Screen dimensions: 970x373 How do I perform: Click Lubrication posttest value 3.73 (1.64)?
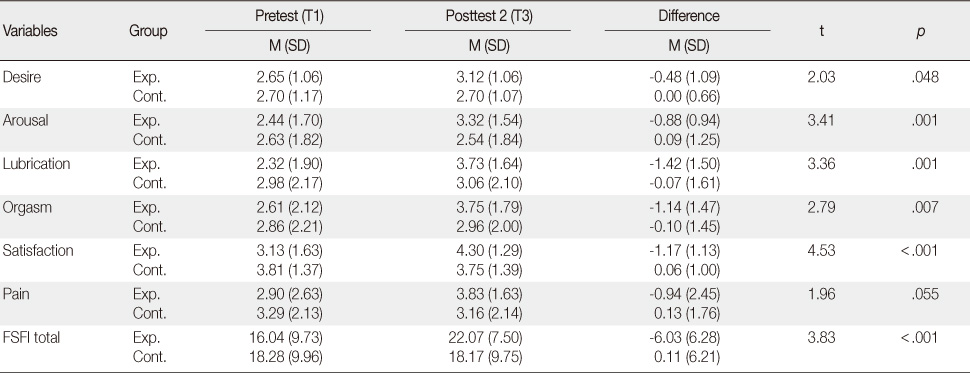pos(488,164)
